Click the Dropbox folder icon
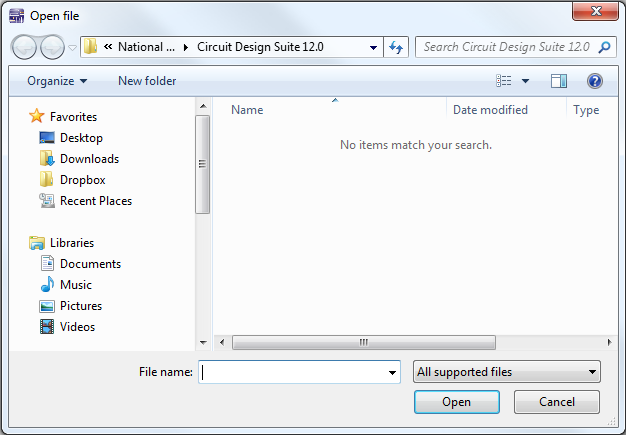The image size is (626, 435). (46, 179)
